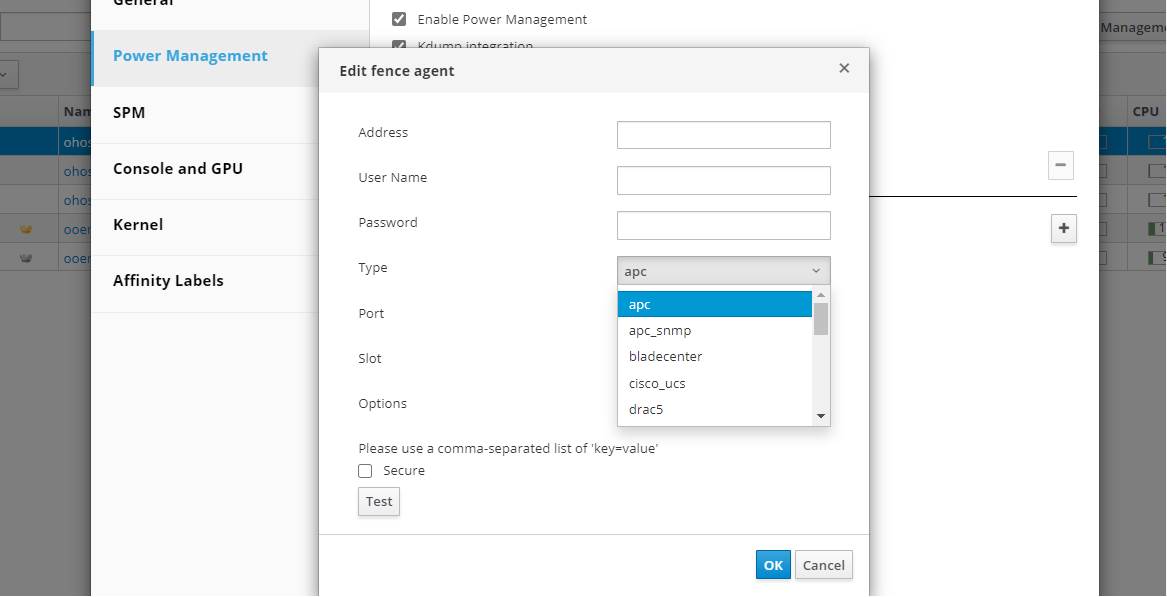This screenshot has height=597, width=1167.
Task: Click the minus button to remove agent
Action: [x=1060, y=165]
